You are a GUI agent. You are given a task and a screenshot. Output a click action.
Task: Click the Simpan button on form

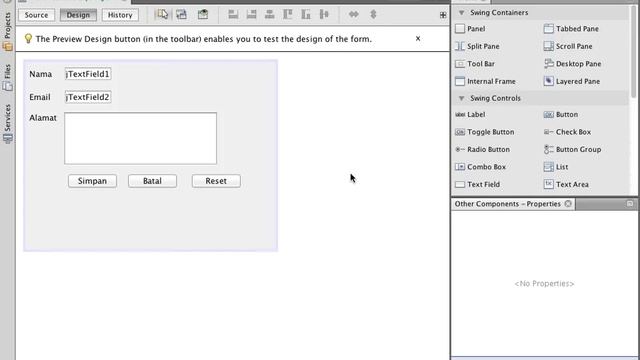(x=92, y=181)
